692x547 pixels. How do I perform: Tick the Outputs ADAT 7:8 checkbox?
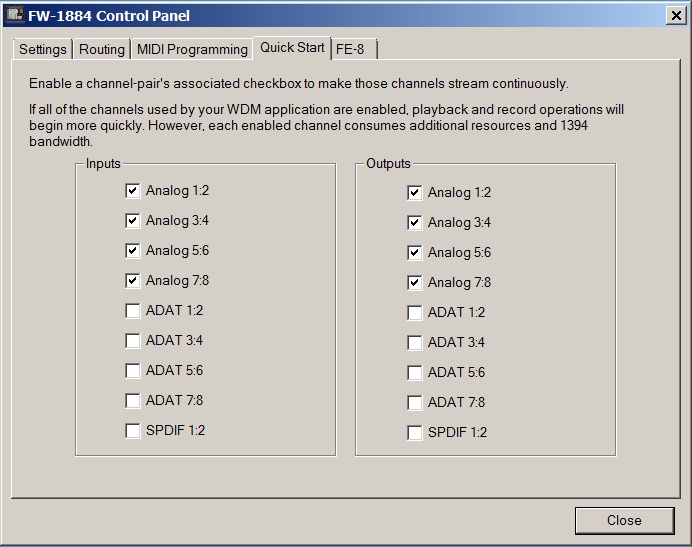pyautogui.click(x=414, y=403)
